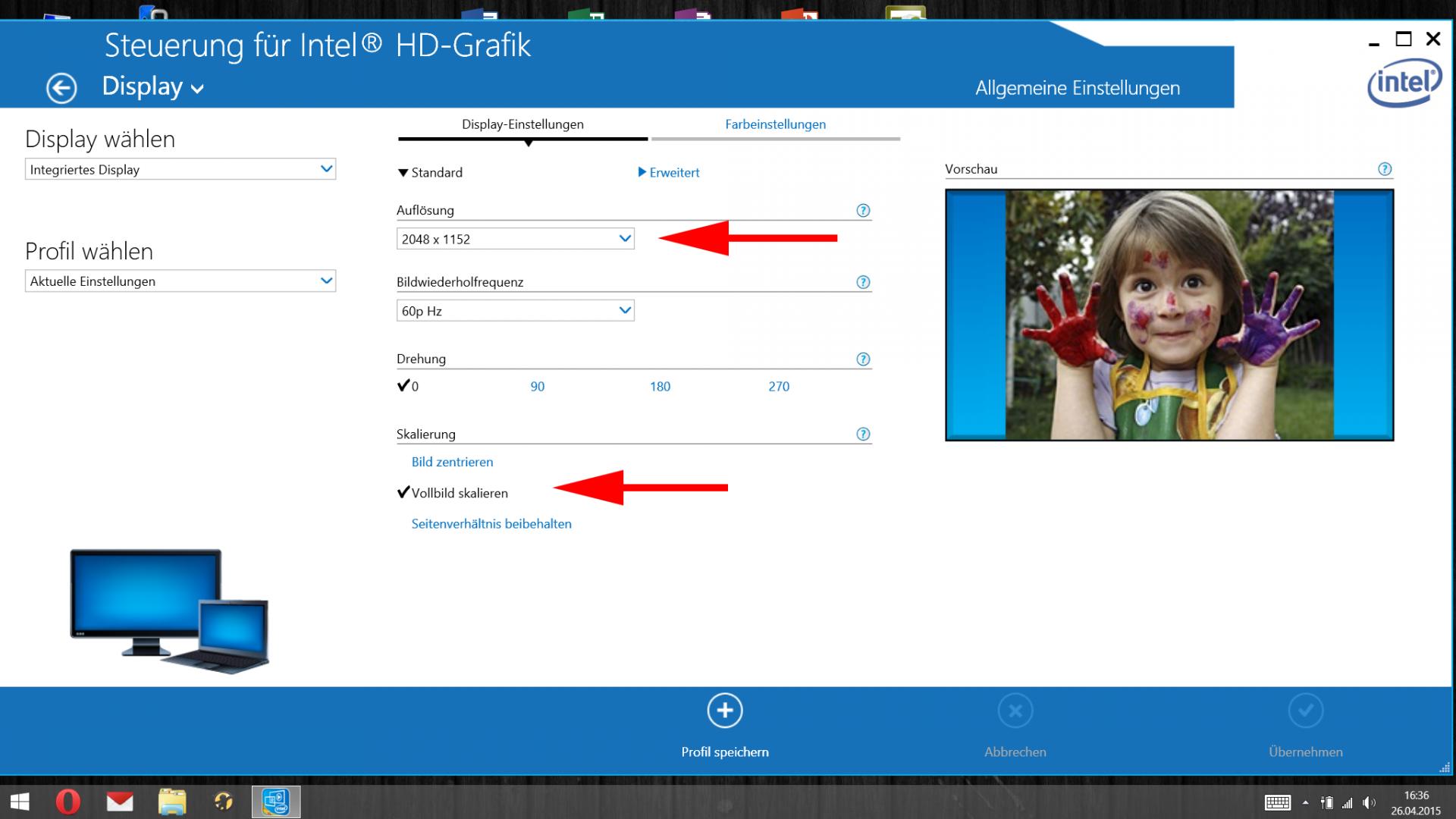Click the back arrow icon

[x=61, y=88]
